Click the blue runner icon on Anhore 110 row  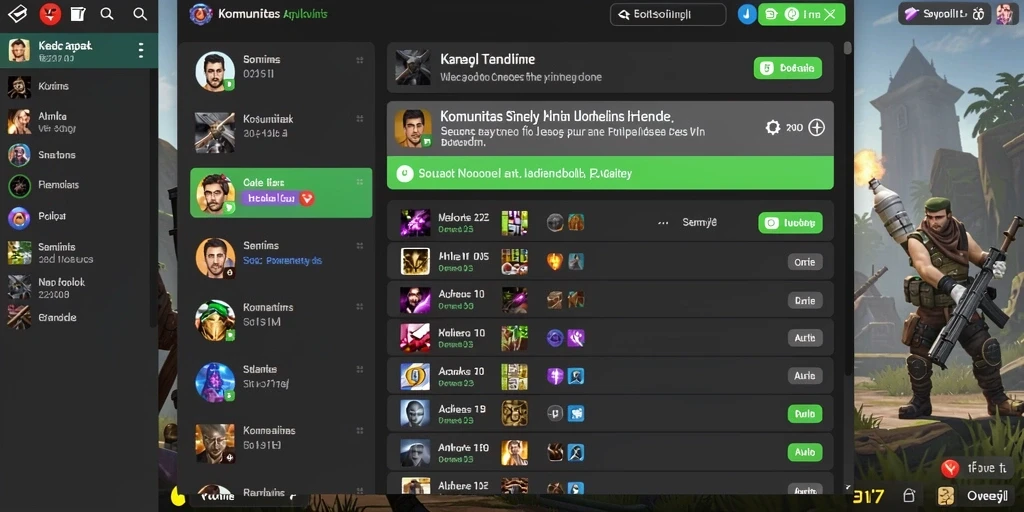click(576, 452)
